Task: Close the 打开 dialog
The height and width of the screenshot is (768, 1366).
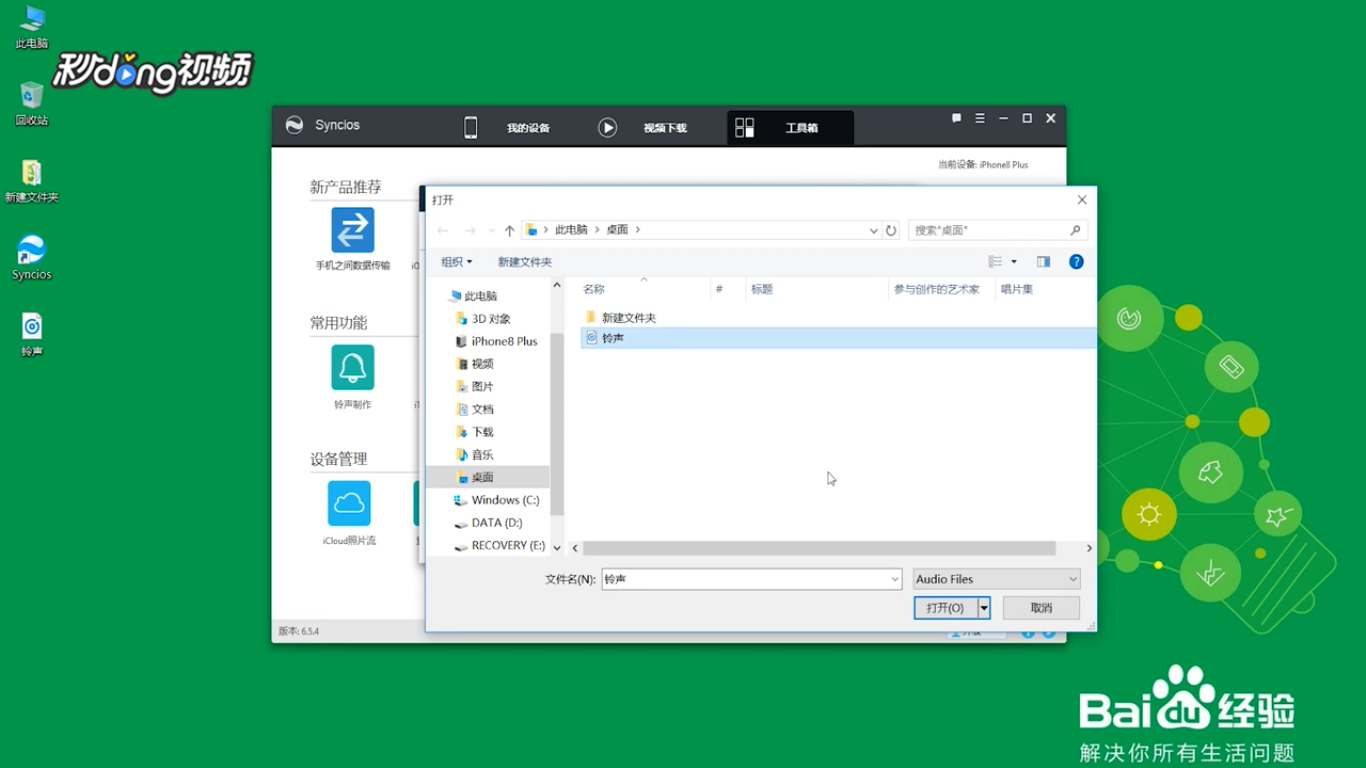Action: click(1081, 200)
